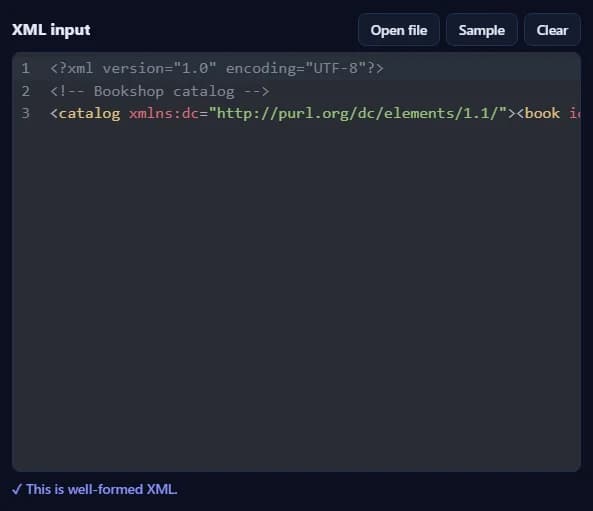593x511 pixels.
Task: Click the XML input heading
Action: pyautogui.click(x=51, y=30)
